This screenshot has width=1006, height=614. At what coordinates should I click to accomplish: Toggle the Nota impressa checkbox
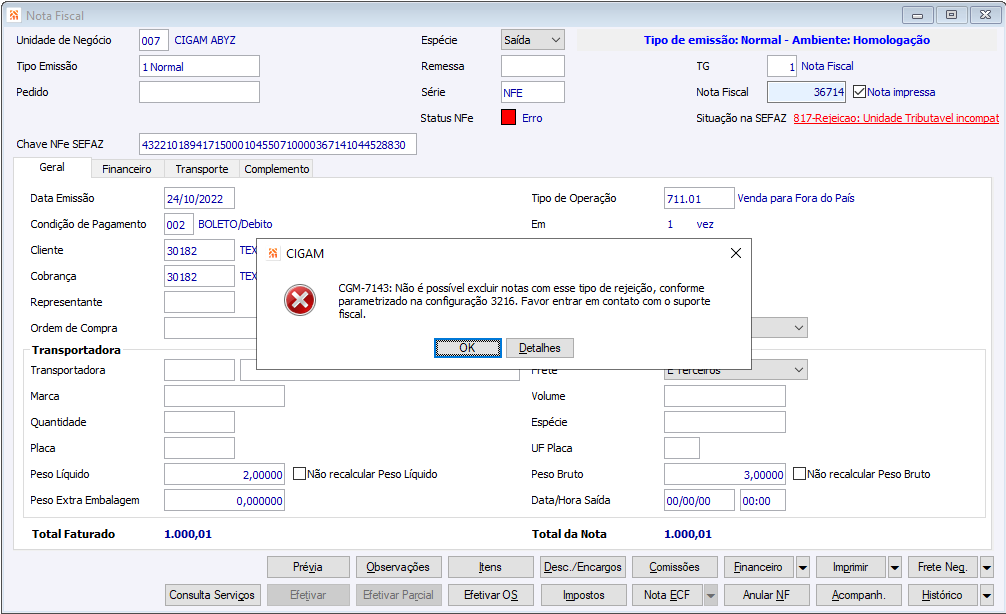tap(860, 92)
